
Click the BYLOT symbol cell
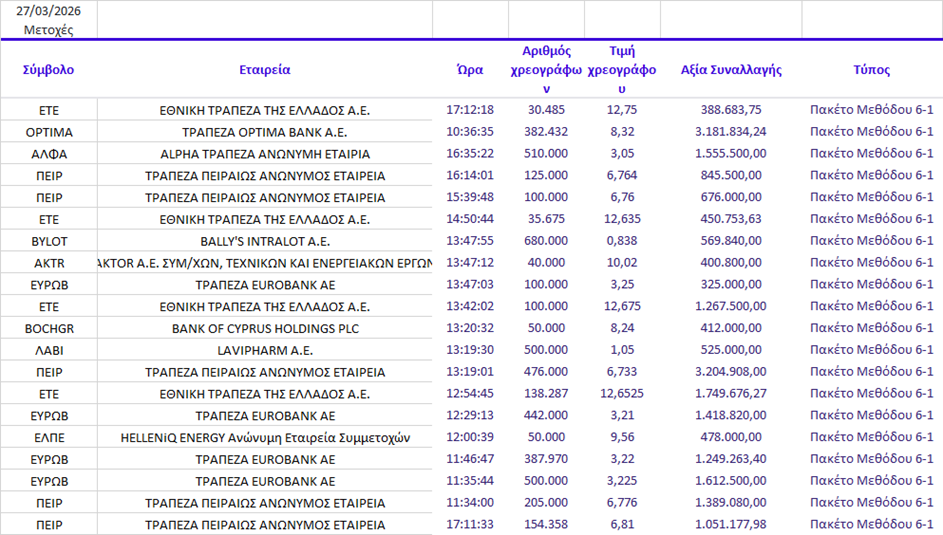49,241
